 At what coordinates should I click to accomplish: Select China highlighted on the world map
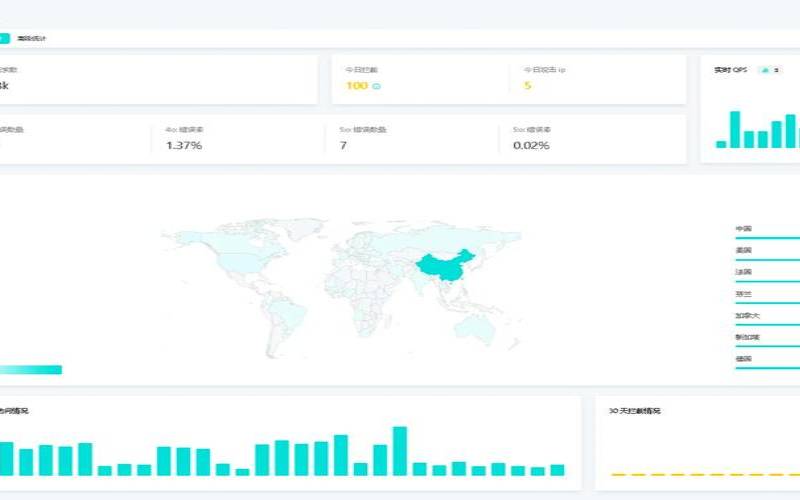446,265
